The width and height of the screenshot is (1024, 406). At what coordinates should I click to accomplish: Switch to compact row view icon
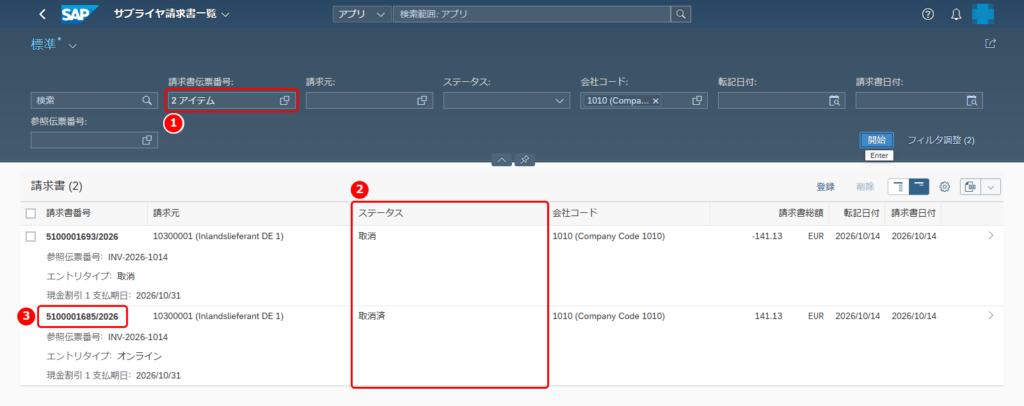[x=899, y=187]
